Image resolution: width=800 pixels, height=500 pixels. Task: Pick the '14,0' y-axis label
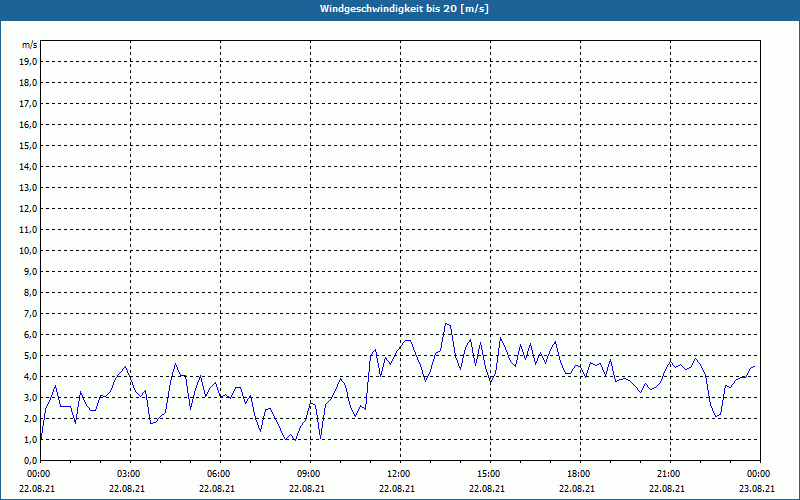tap(29, 166)
